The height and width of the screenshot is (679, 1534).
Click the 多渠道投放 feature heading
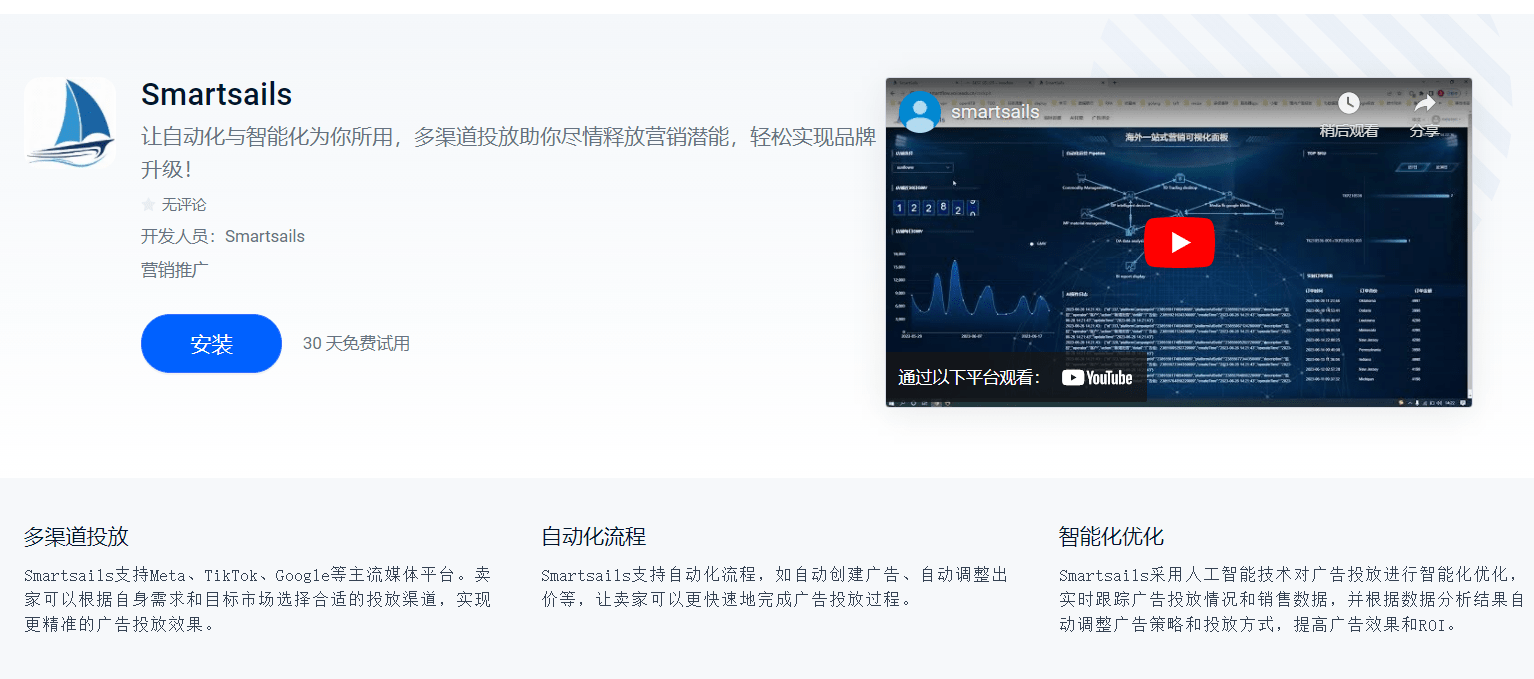click(76, 537)
